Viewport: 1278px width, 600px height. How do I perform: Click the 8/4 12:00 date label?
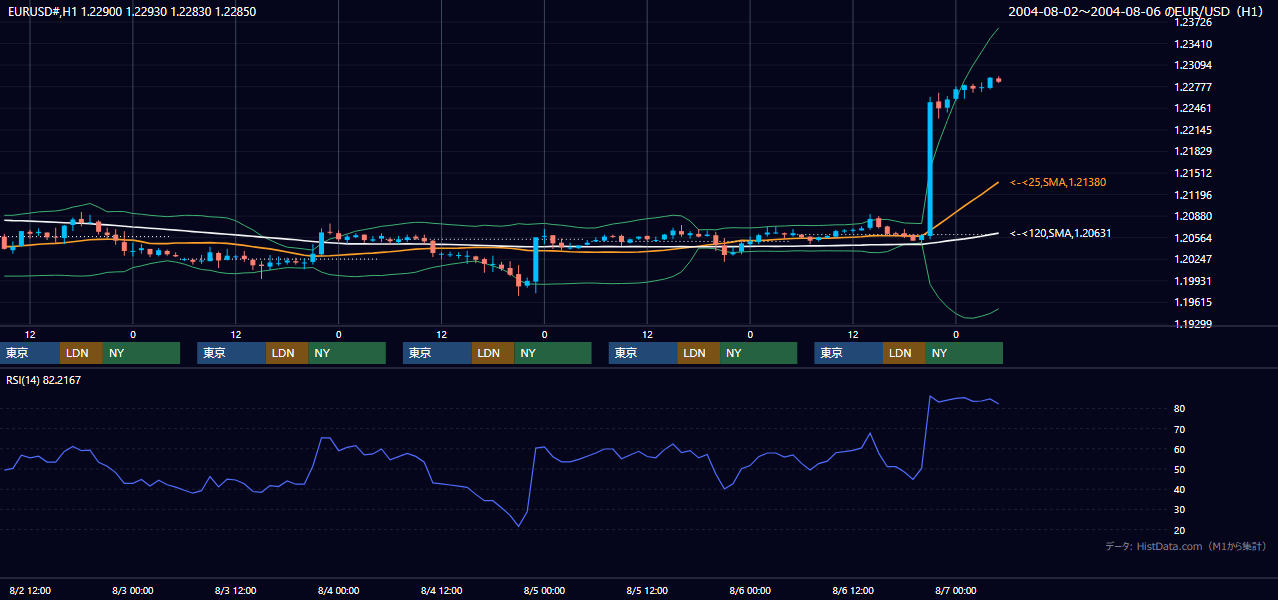442,591
